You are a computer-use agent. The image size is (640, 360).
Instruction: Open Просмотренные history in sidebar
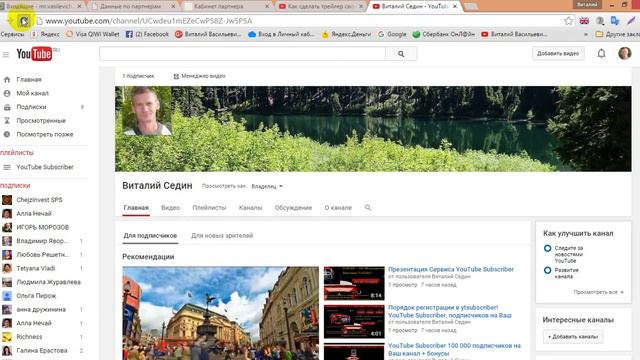[41, 121]
